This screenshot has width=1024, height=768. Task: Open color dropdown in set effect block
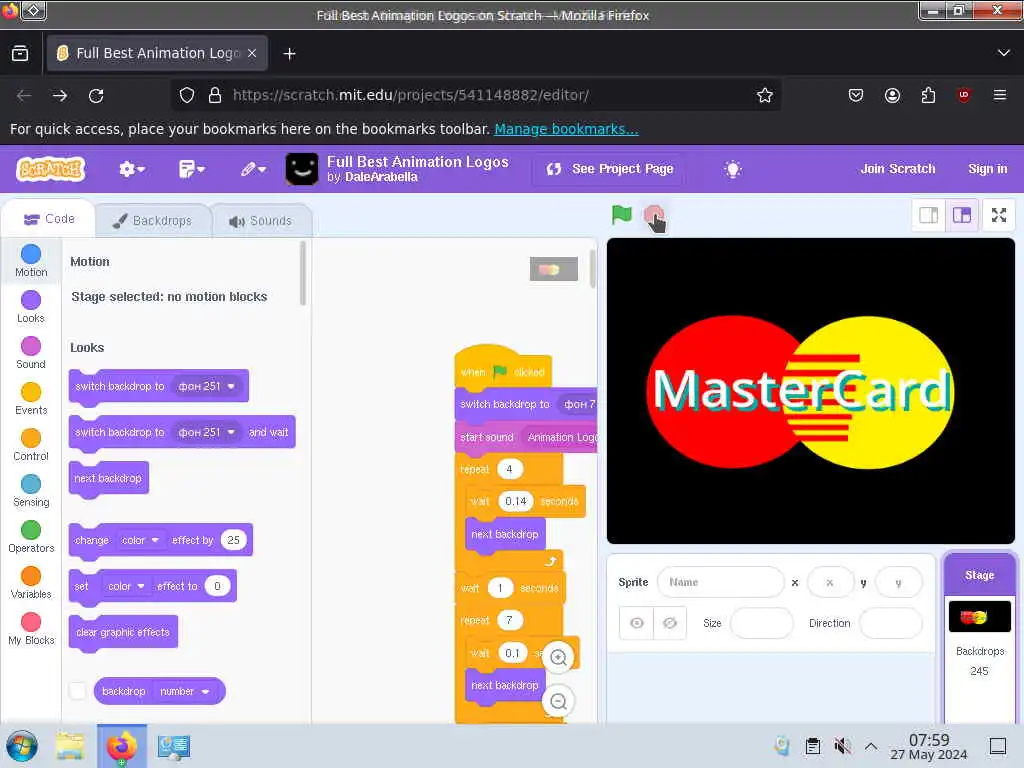pyautogui.click(x=126, y=586)
